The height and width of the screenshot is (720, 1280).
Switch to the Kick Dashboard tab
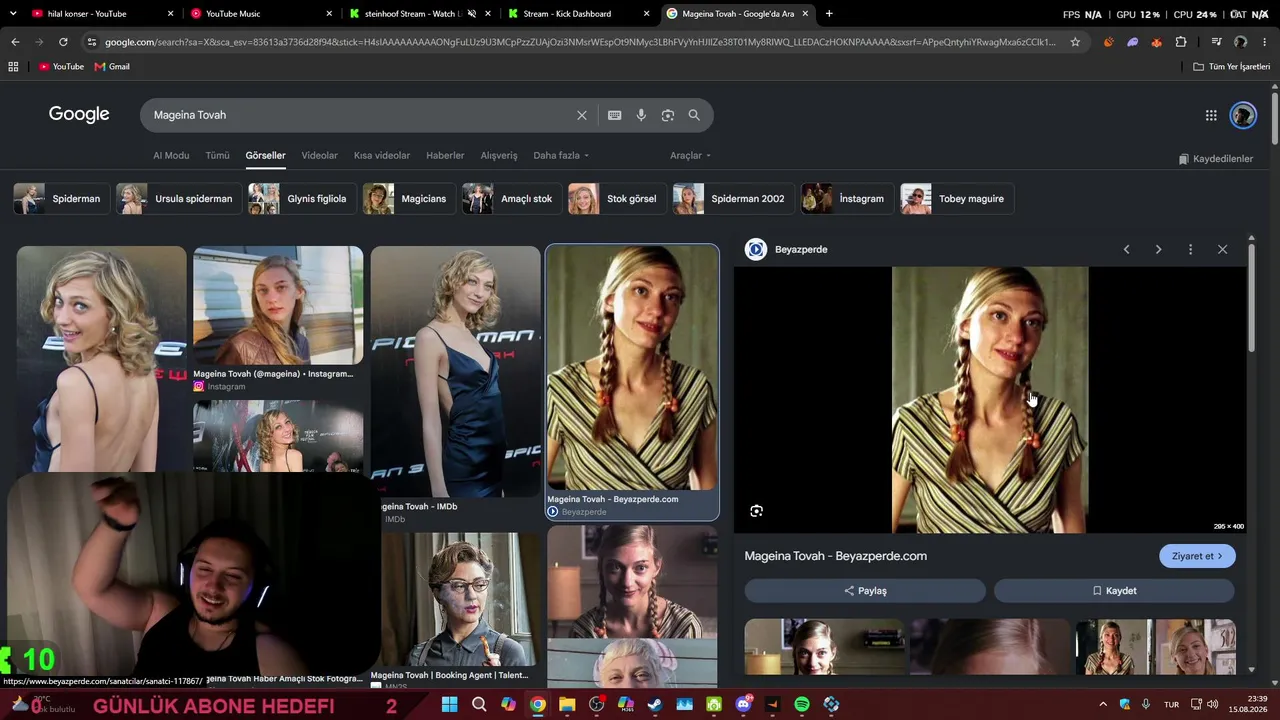coord(578,14)
